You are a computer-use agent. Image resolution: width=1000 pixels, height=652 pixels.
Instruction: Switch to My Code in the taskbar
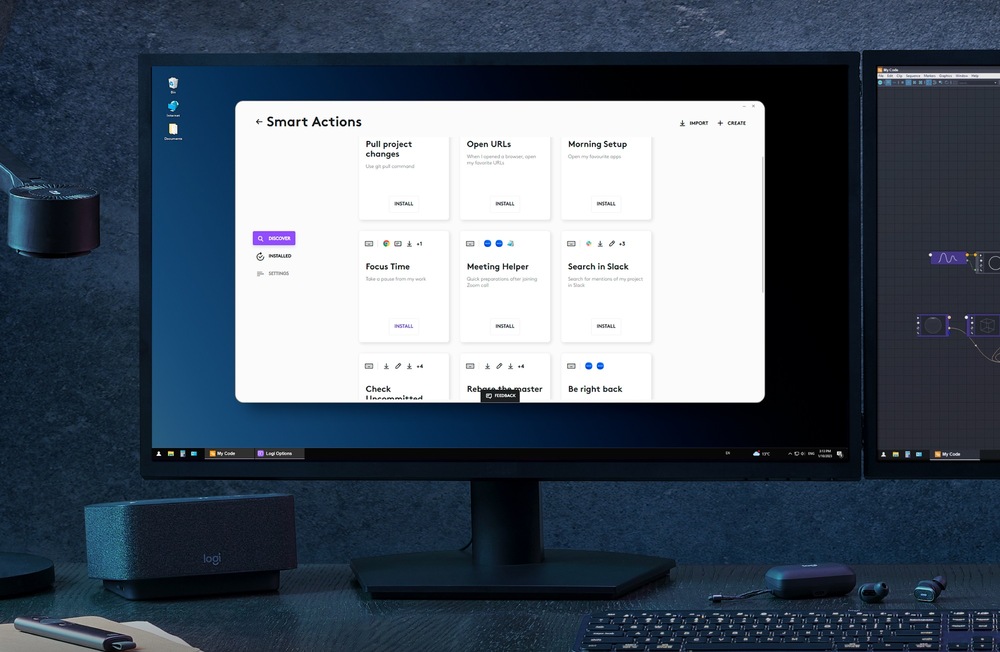point(223,454)
